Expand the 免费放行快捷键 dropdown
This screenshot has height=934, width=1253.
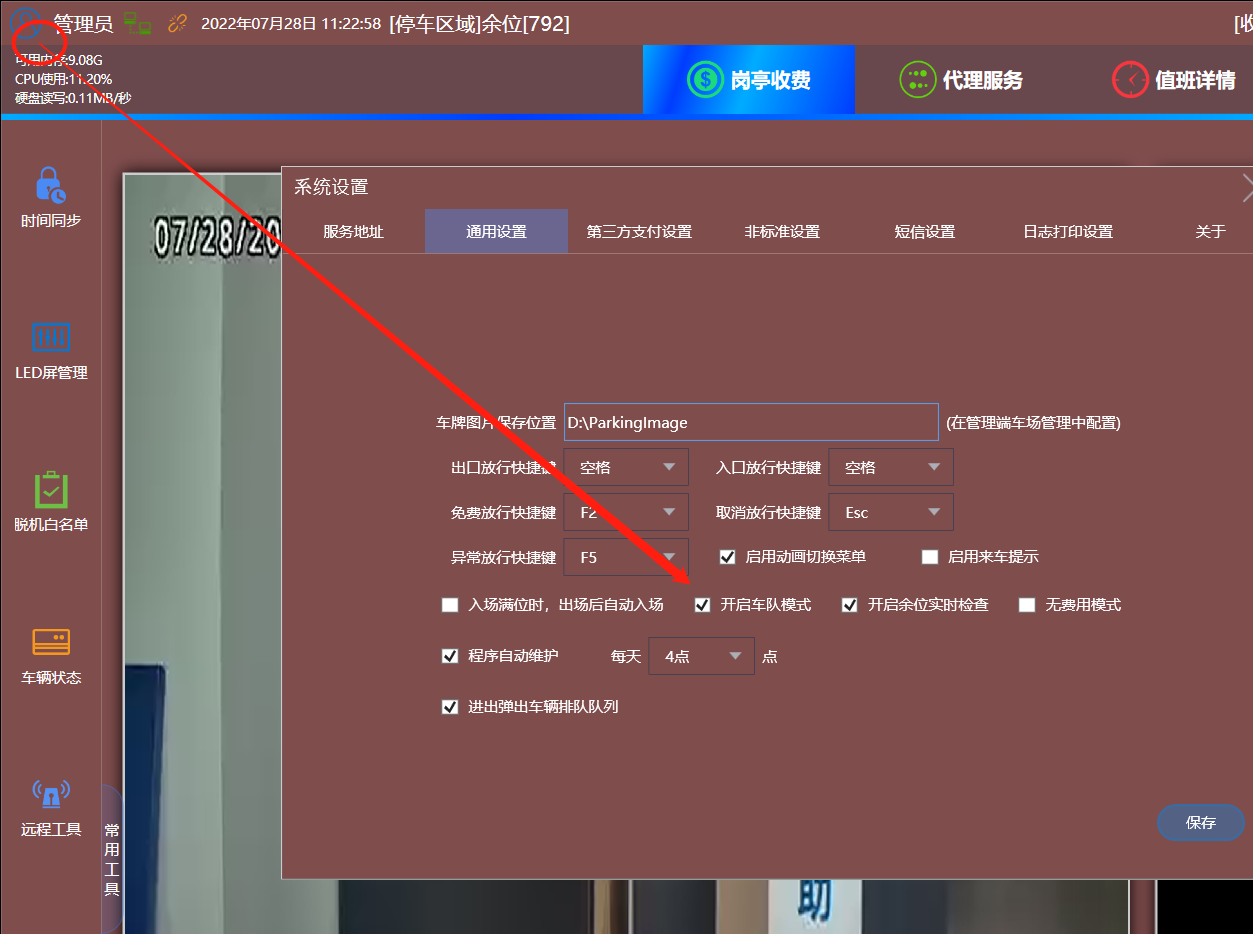point(626,512)
